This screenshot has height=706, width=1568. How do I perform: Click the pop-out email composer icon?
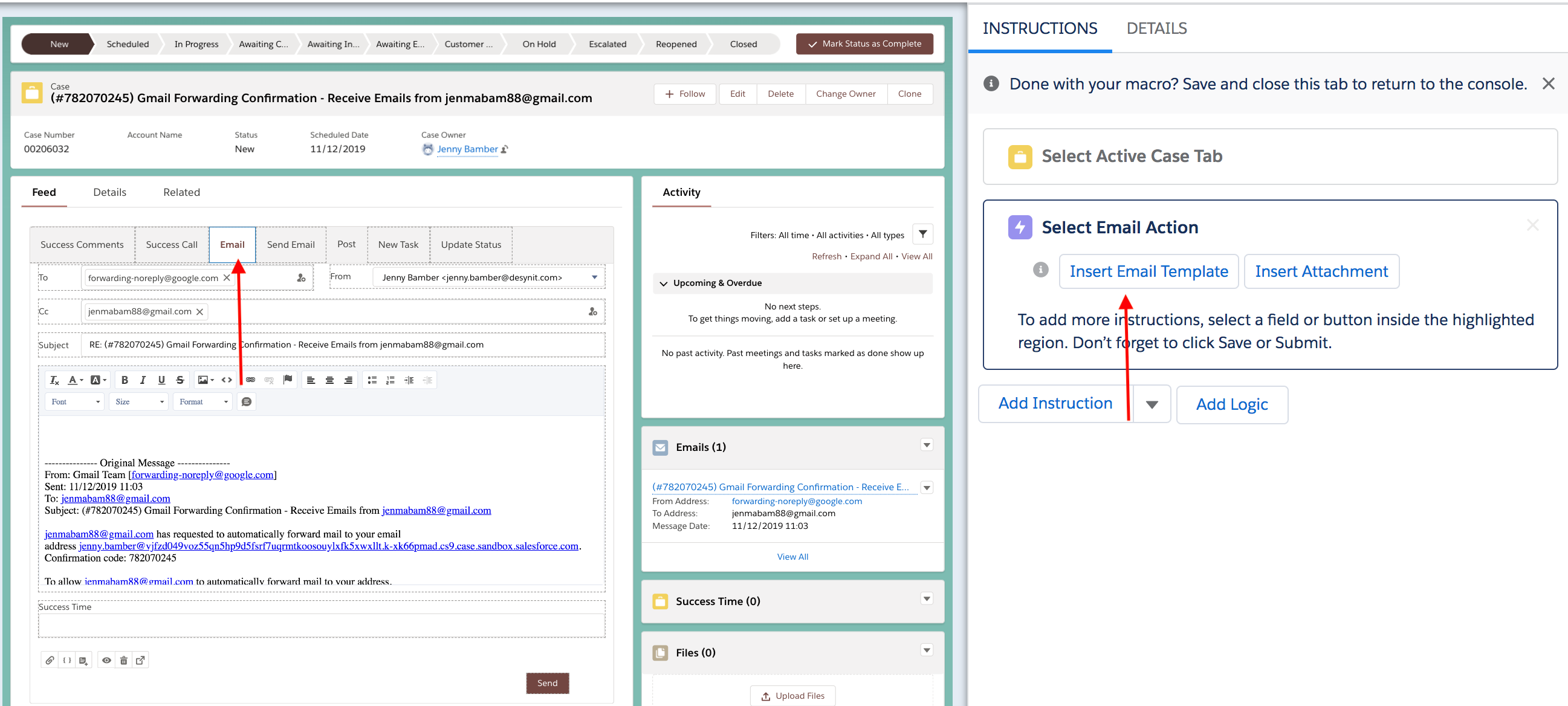(141, 660)
